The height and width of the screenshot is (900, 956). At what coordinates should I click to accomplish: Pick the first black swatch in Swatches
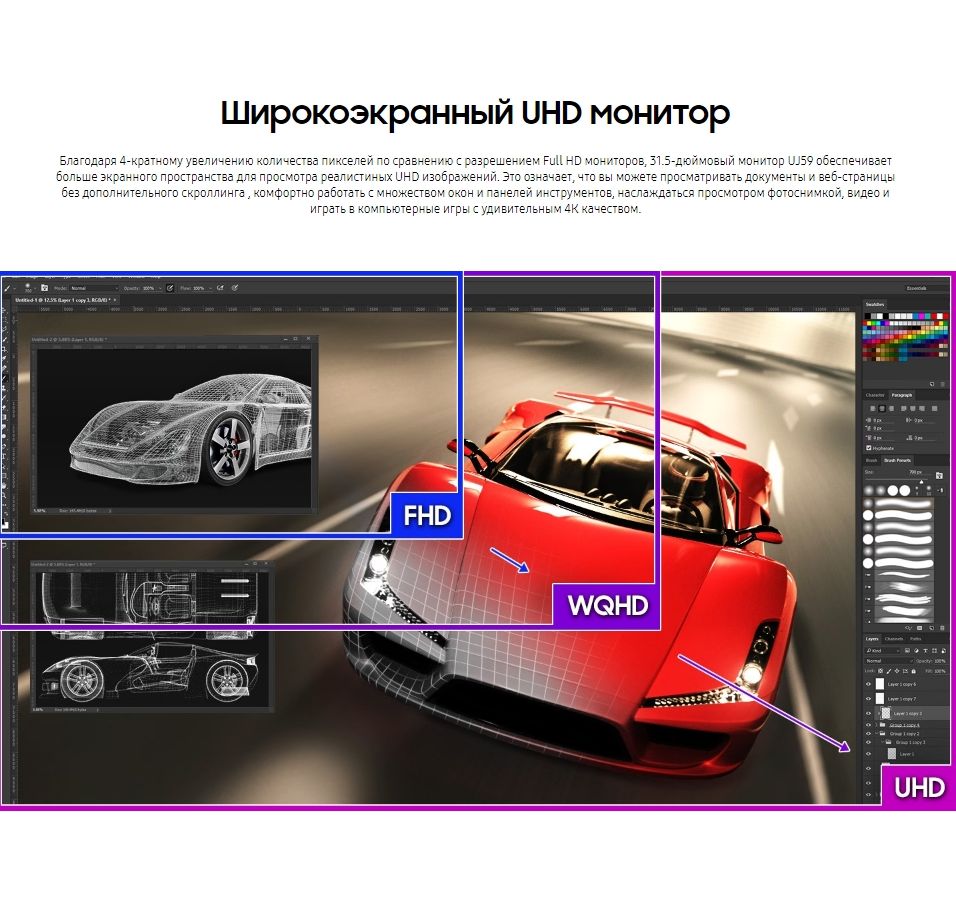click(x=869, y=317)
